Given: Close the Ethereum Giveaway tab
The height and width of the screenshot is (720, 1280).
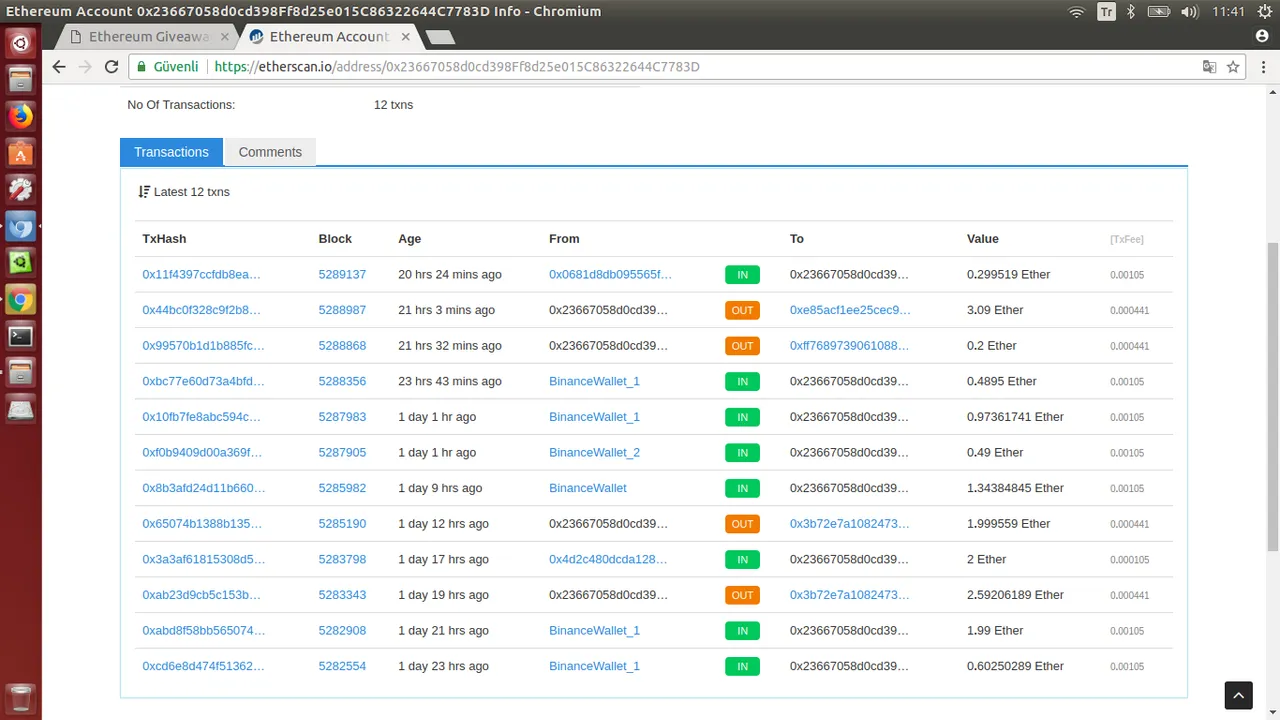Looking at the screenshot, I should point(225,37).
